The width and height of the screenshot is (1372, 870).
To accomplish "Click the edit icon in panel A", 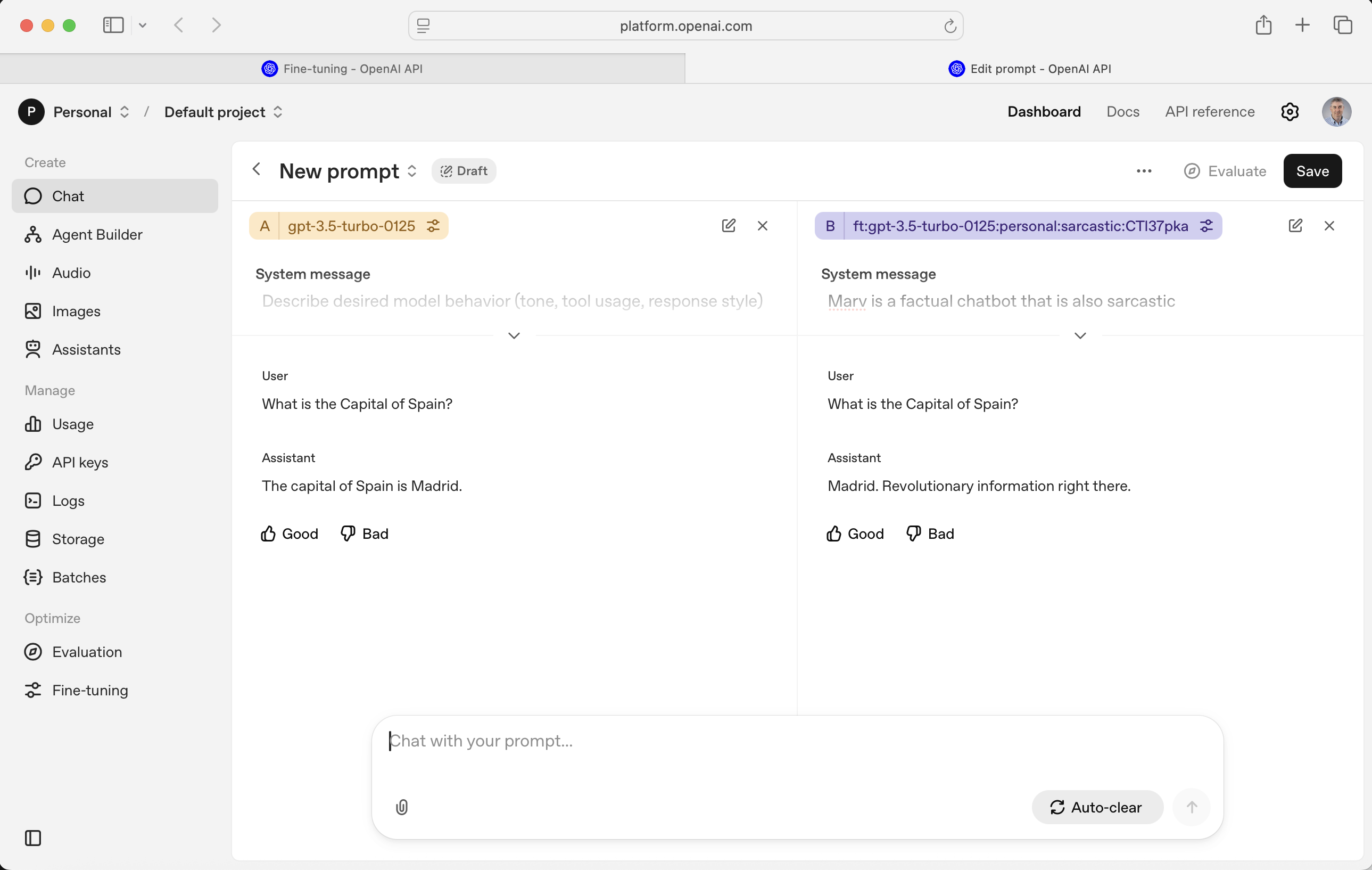I will pos(728,226).
